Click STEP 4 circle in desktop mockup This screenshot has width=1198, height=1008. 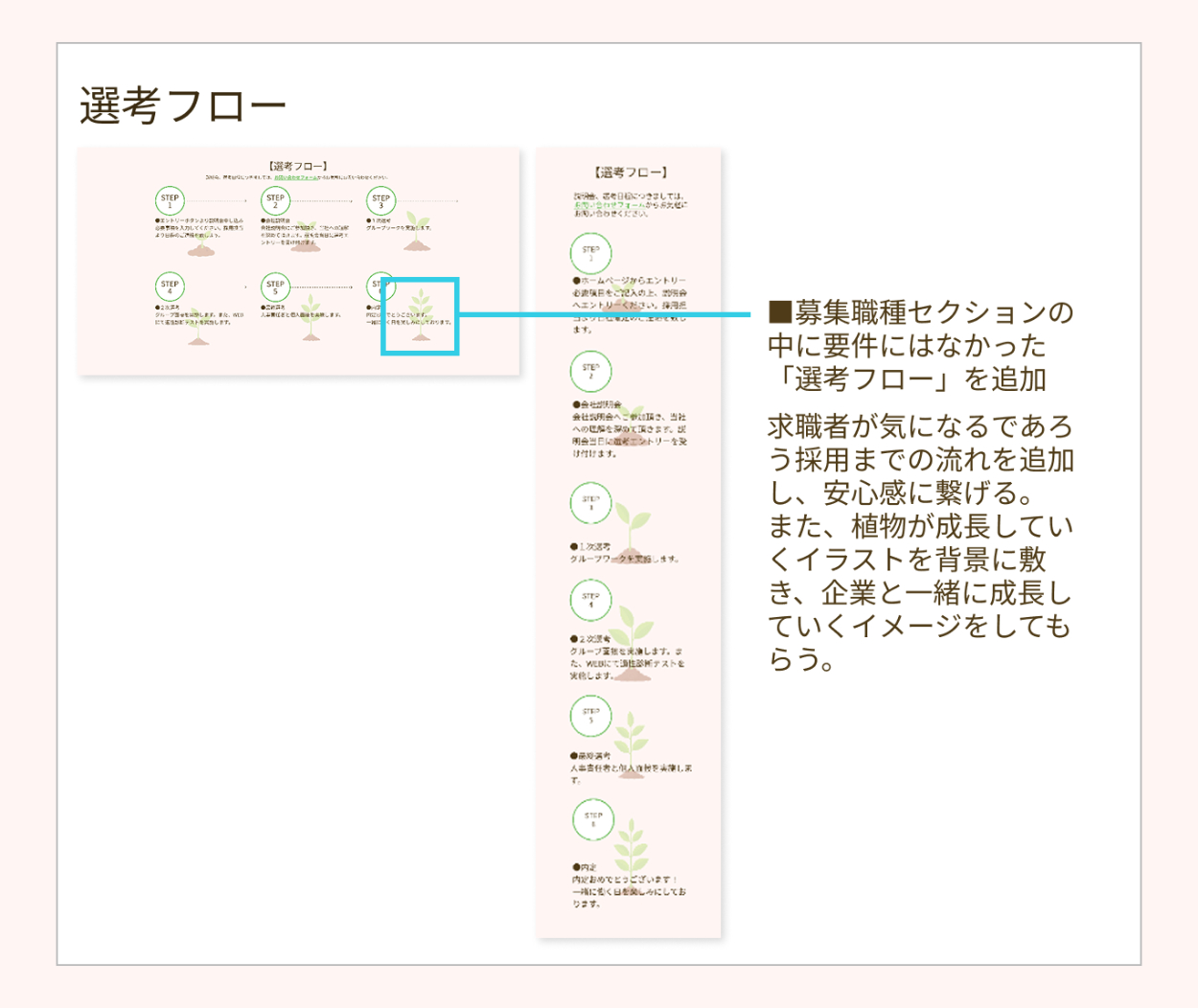pyautogui.click(x=170, y=286)
